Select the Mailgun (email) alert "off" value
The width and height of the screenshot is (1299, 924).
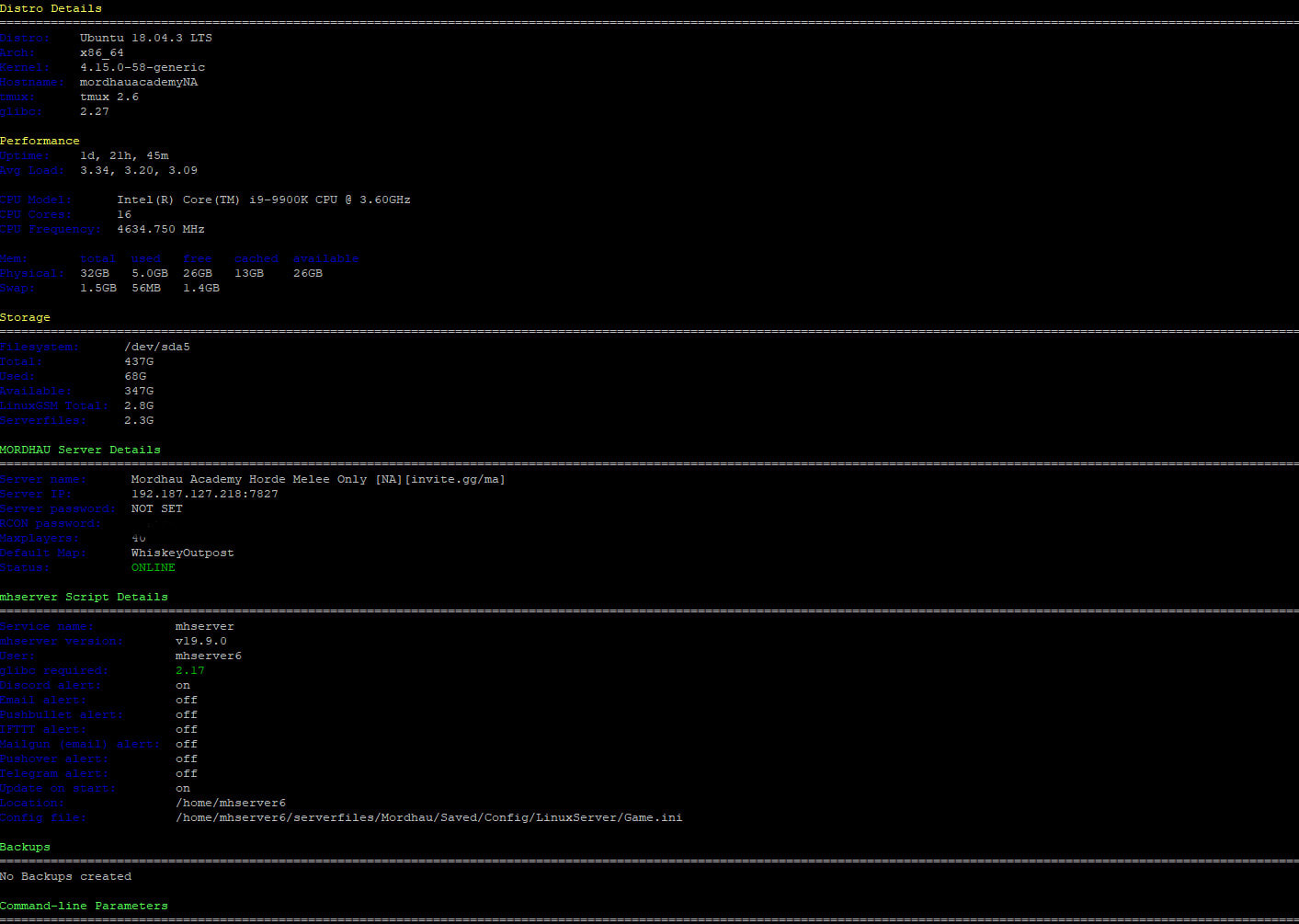click(x=187, y=744)
